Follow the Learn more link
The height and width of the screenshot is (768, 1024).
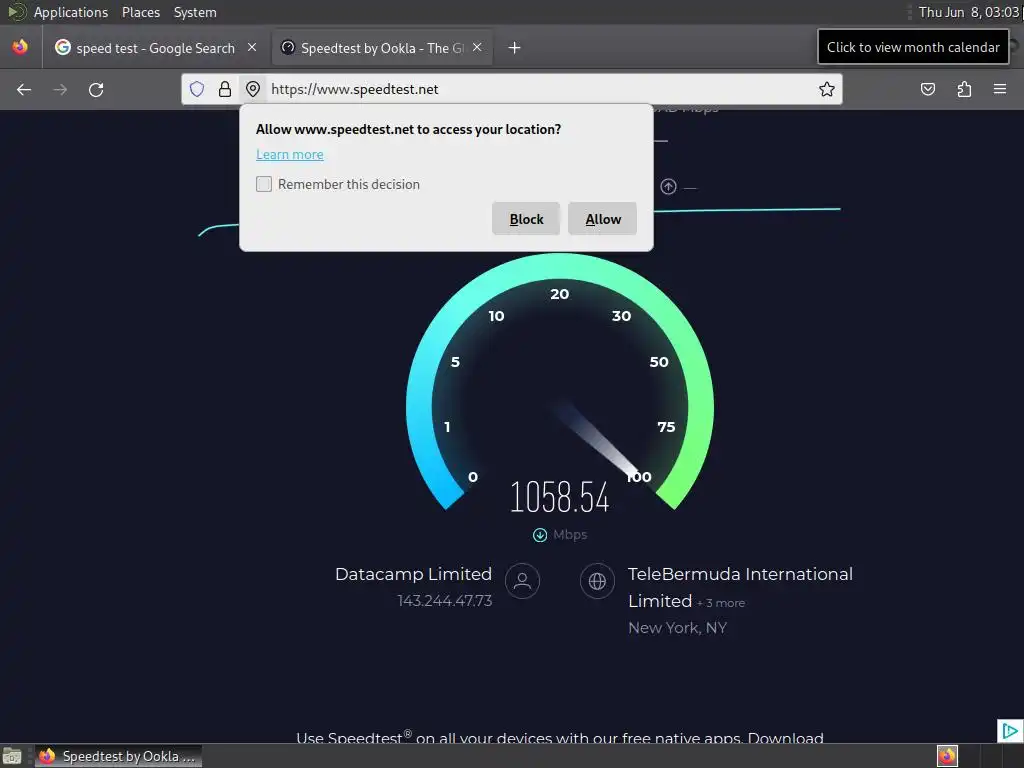(x=290, y=155)
